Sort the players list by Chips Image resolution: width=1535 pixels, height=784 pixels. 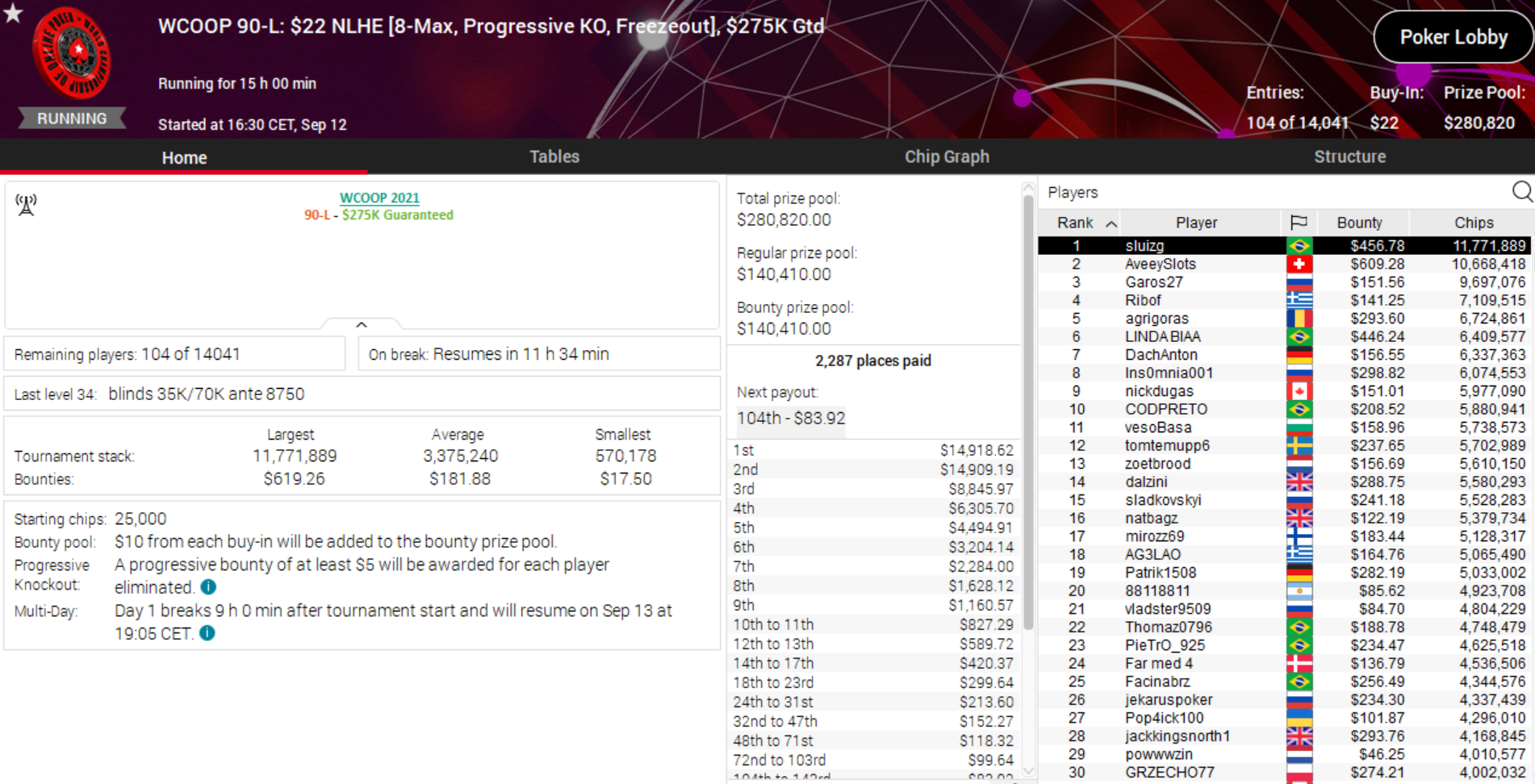pos(1473,223)
